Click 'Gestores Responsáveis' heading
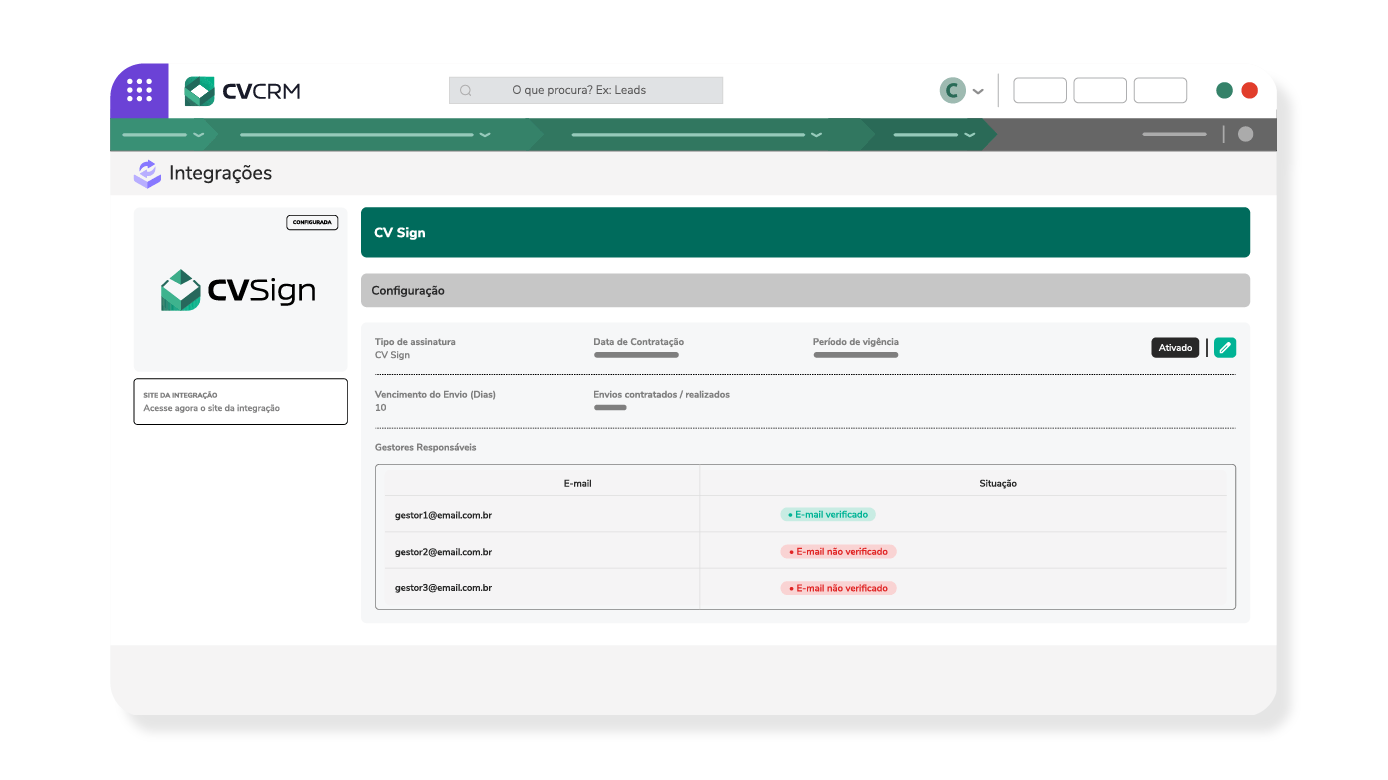This screenshot has height=780, width=1388. click(426, 447)
